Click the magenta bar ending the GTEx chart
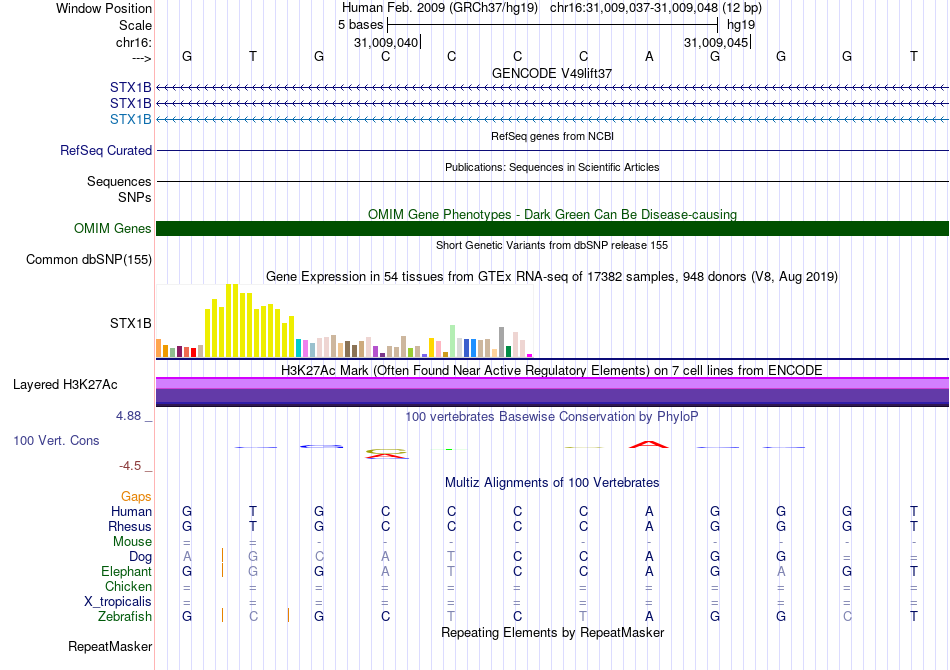The image size is (950, 670). coord(530,356)
